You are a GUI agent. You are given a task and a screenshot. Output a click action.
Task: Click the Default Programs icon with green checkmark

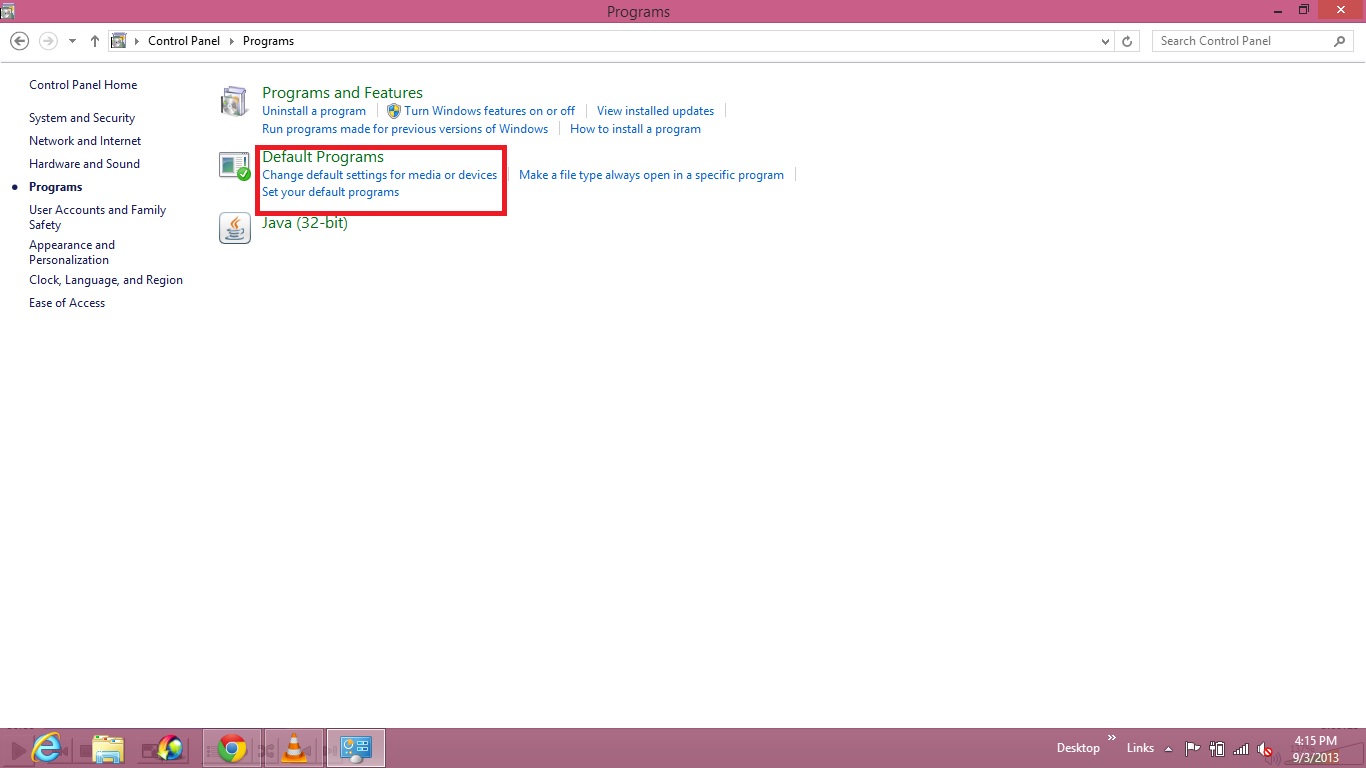coord(234,166)
